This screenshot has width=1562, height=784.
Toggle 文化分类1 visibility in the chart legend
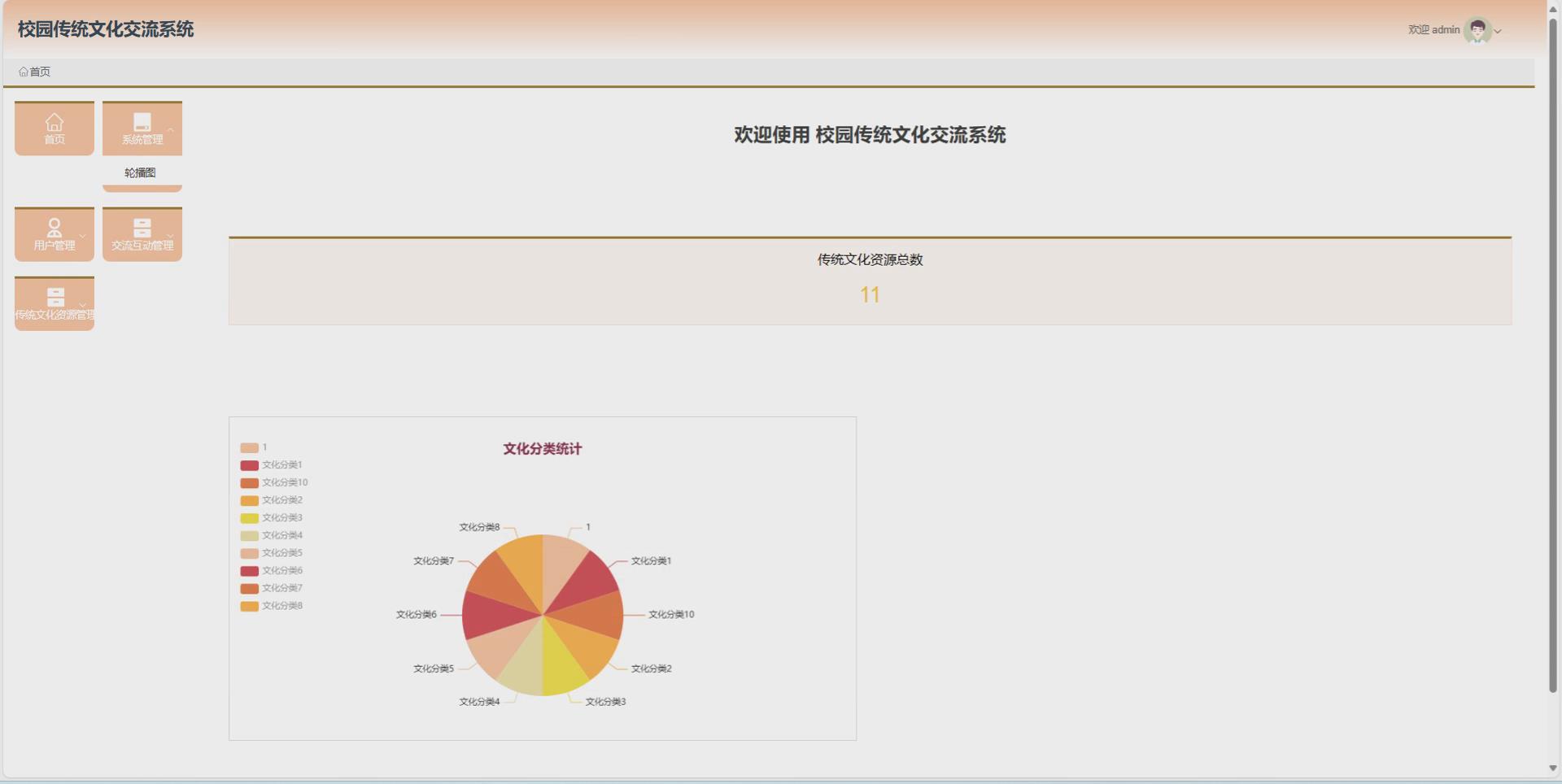281,465
